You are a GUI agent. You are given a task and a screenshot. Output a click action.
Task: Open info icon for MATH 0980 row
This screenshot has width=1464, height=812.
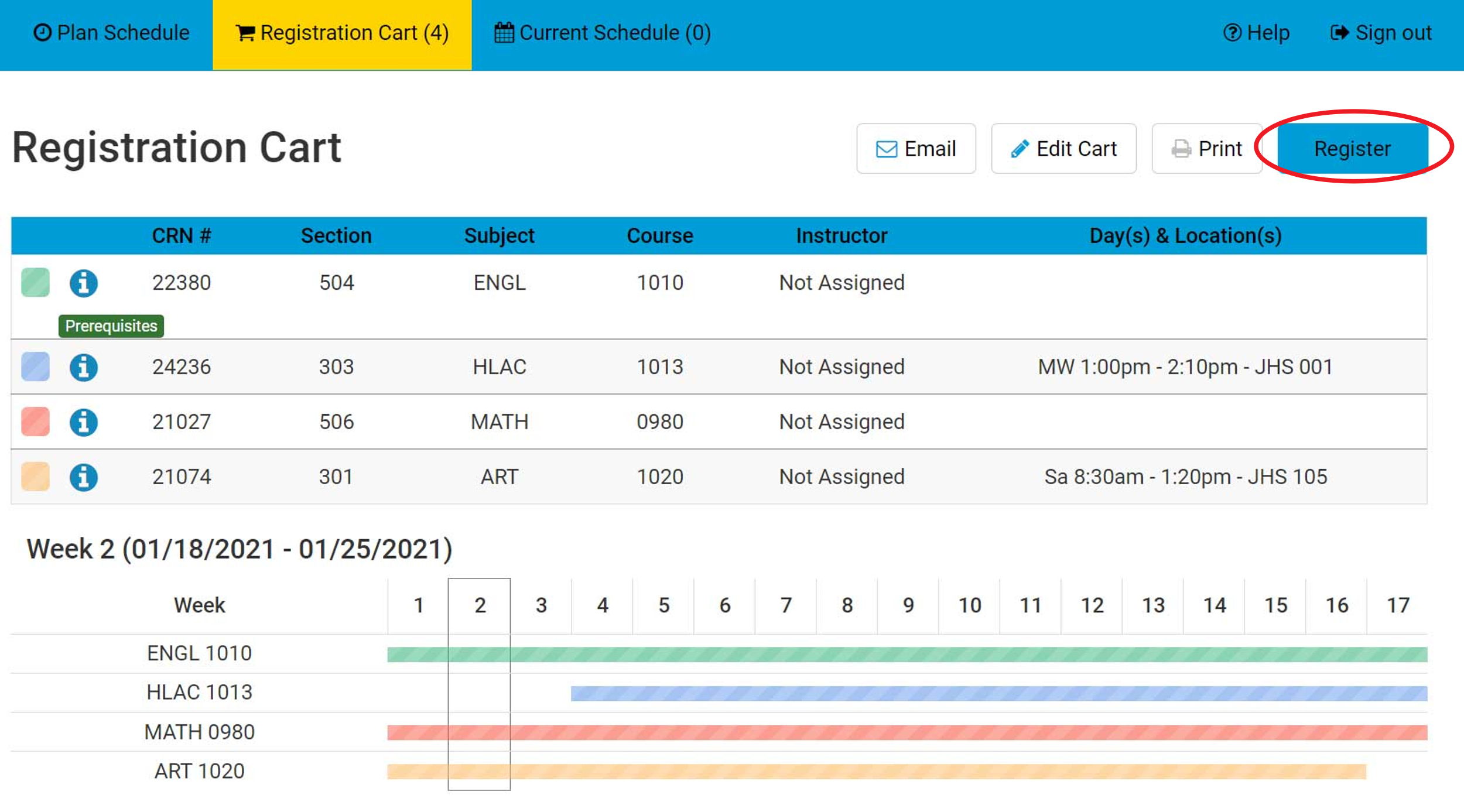point(83,422)
